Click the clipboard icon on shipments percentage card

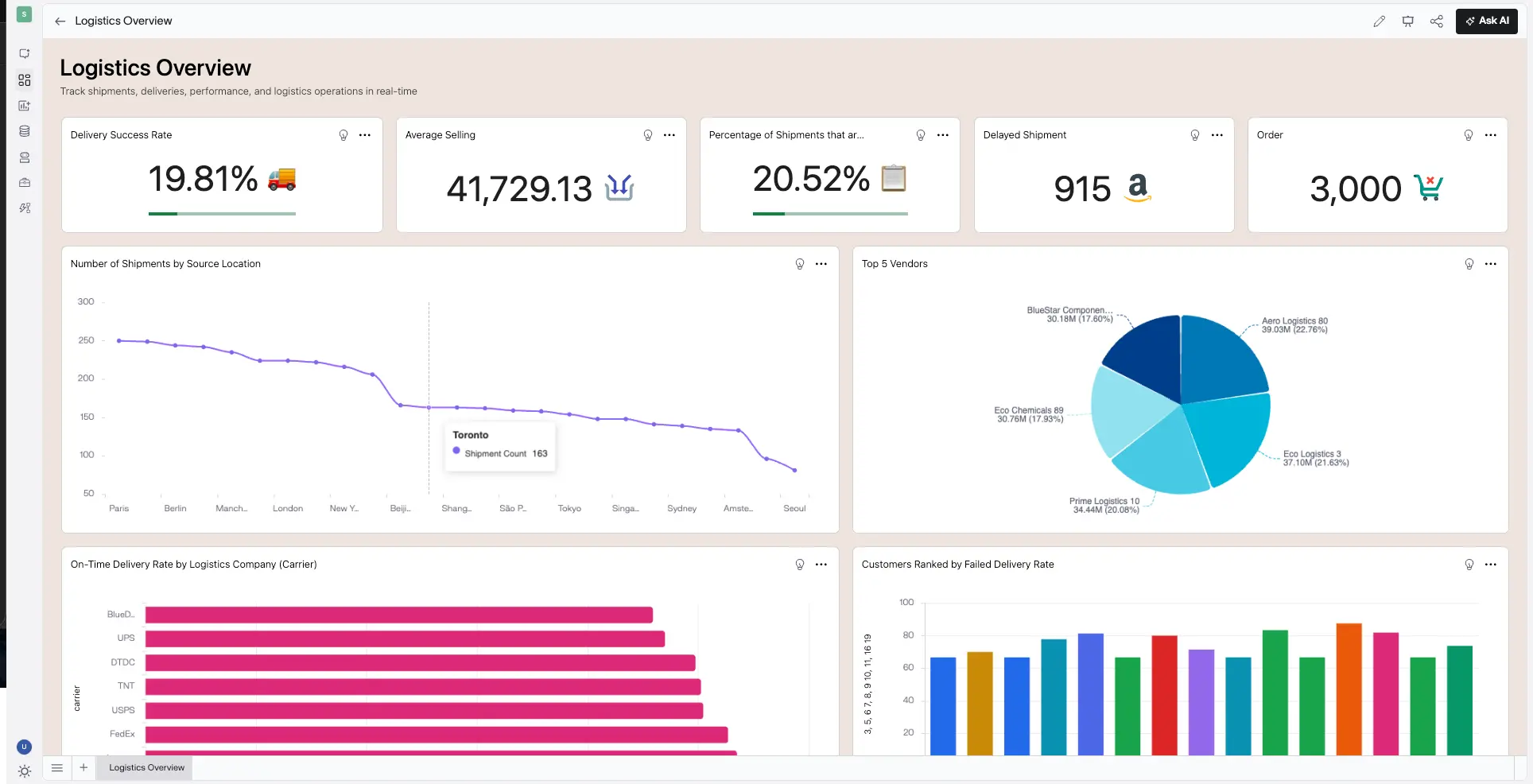point(894,178)
